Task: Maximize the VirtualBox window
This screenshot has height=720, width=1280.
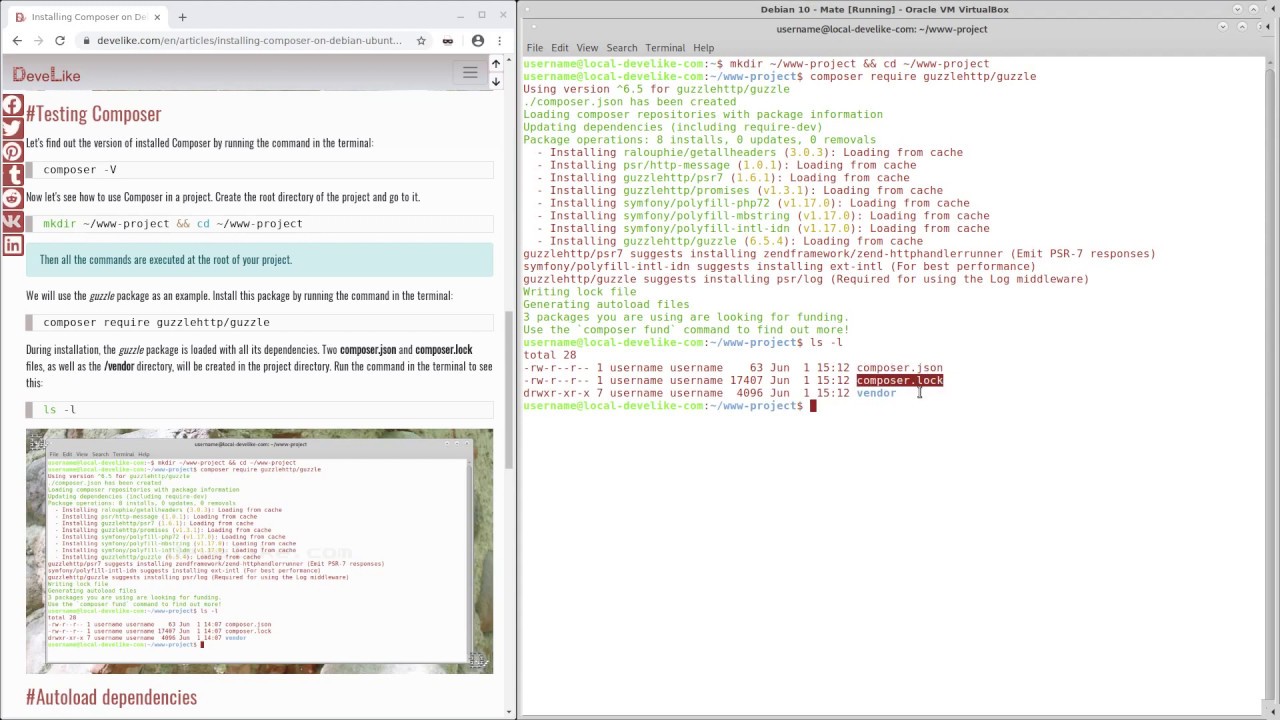Action: point(1254,9)
